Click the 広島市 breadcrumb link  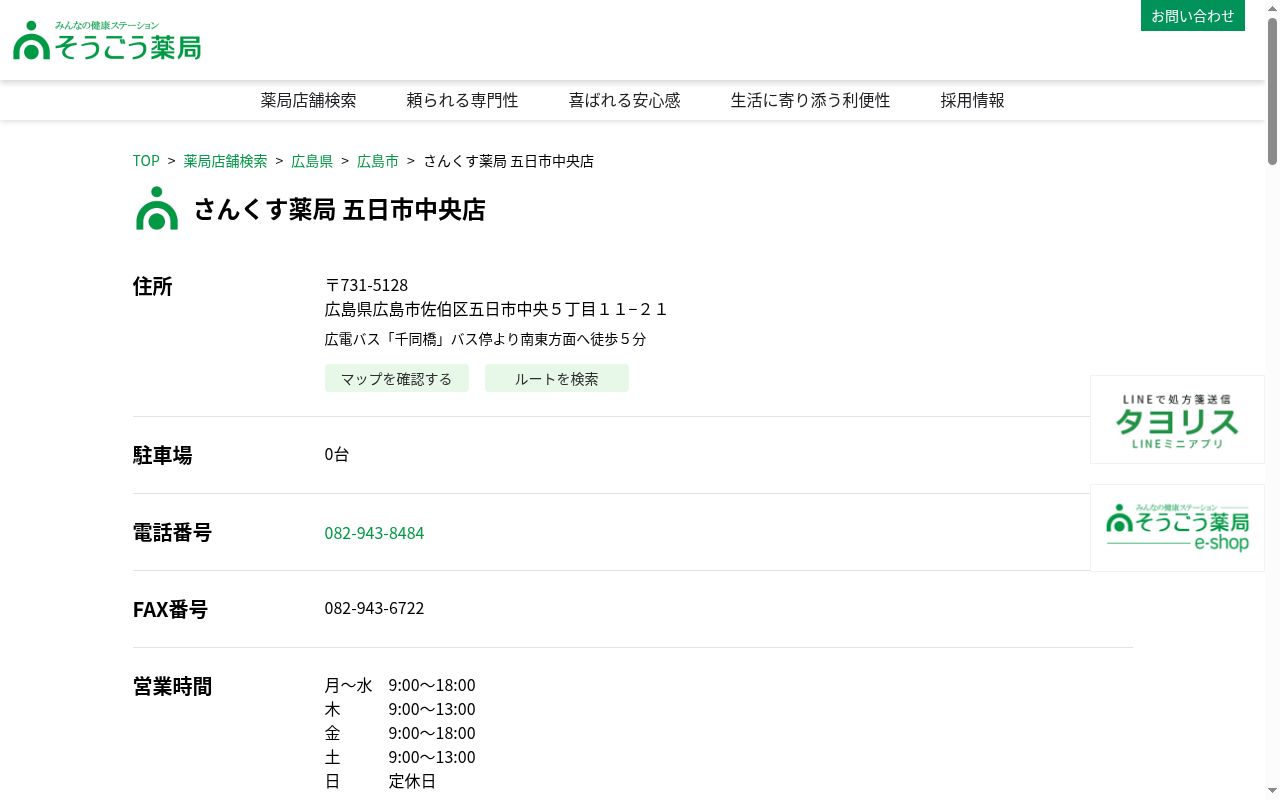(x=378, y=161)
